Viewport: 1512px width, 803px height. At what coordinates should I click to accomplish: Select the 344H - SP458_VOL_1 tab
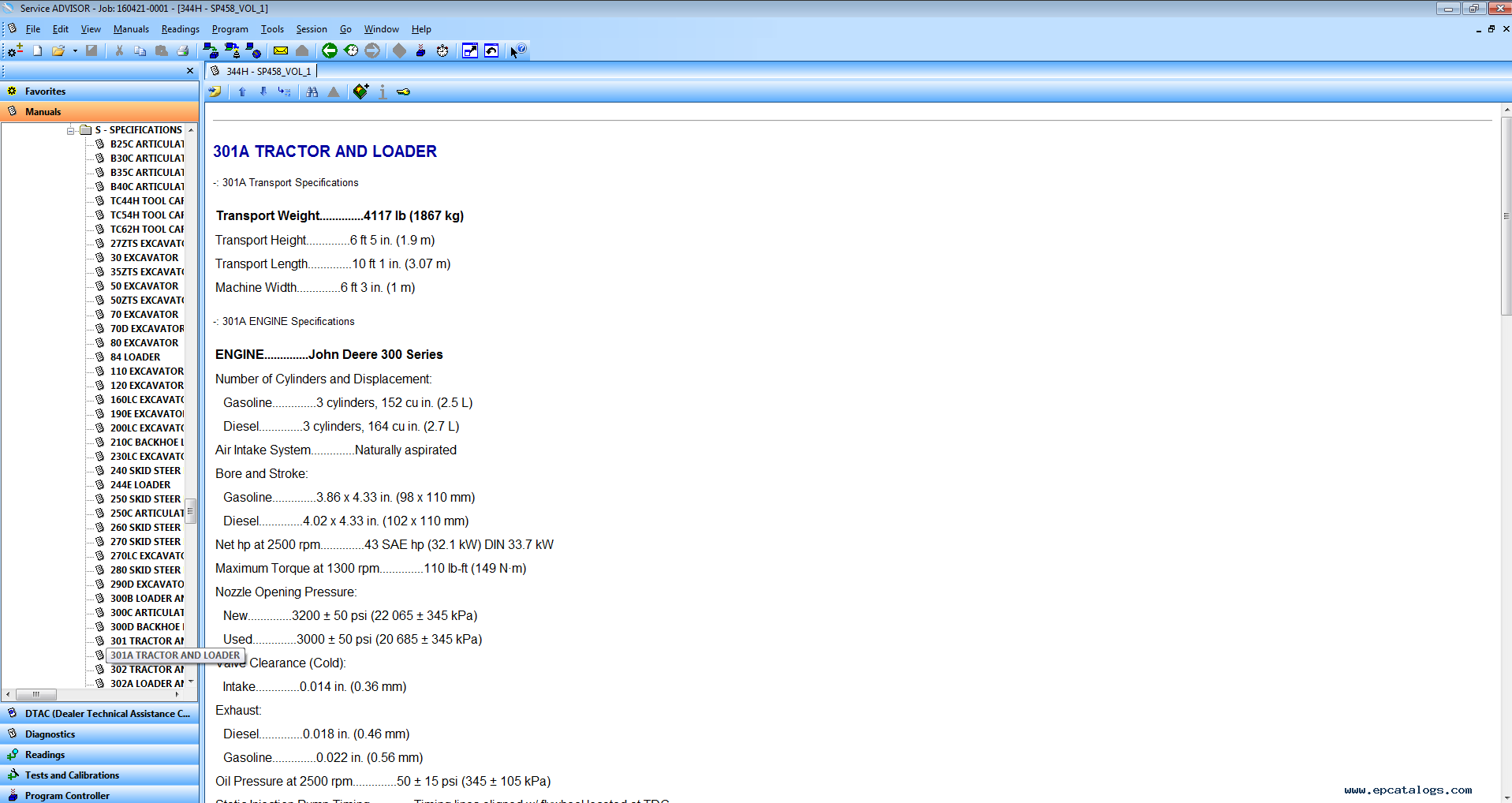click(x=267, y=71)
